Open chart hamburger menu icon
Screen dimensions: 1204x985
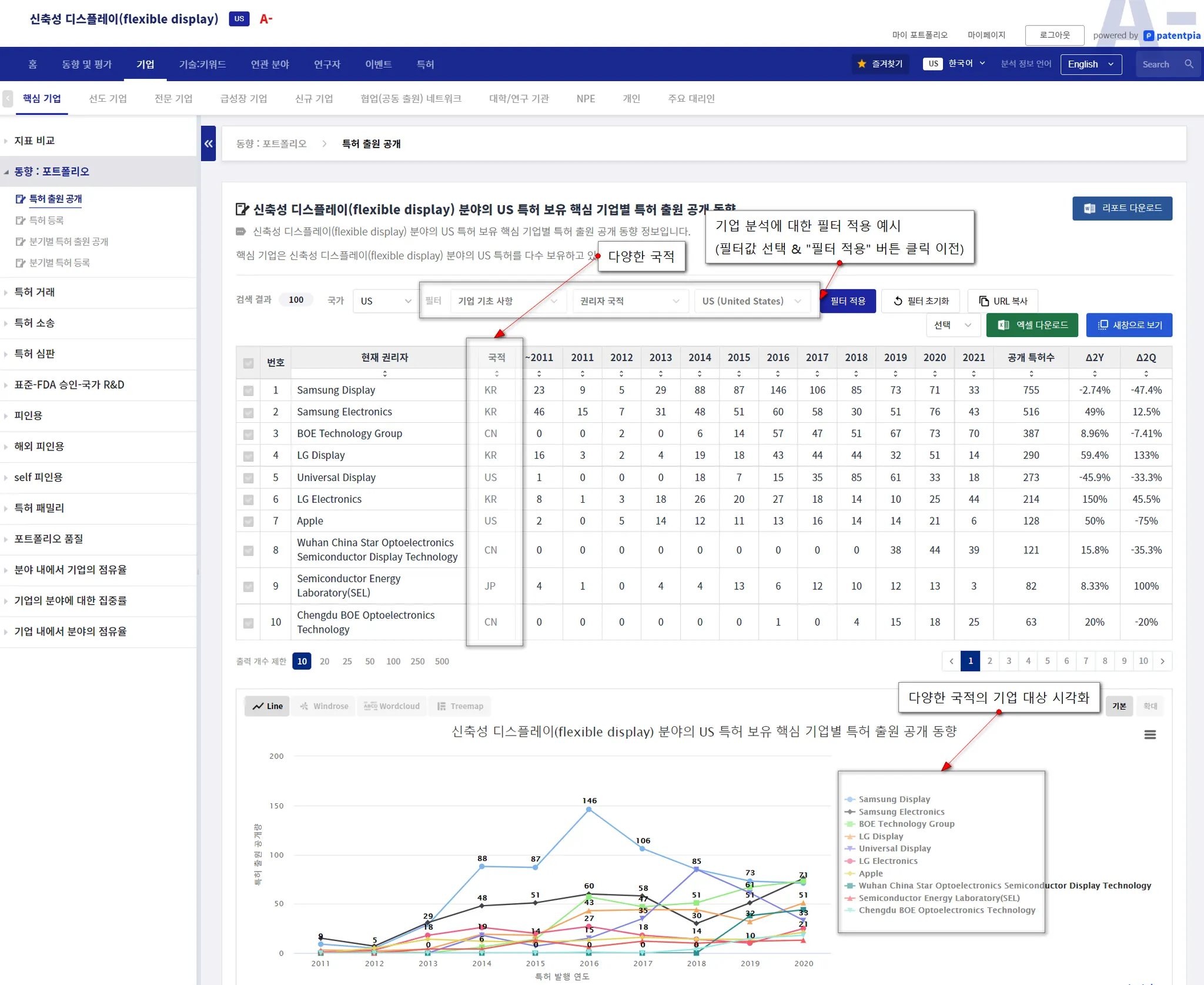1150,734
